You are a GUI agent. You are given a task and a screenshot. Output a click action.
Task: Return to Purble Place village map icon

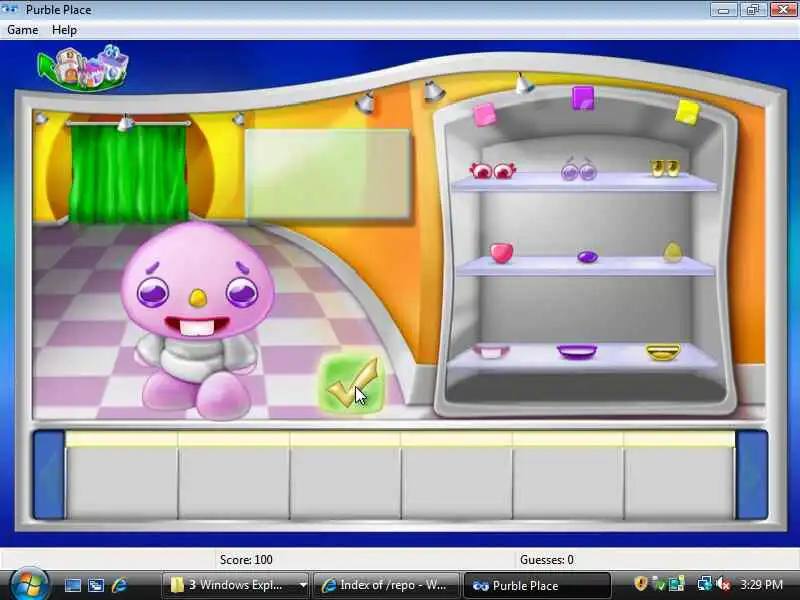(83, 68)
